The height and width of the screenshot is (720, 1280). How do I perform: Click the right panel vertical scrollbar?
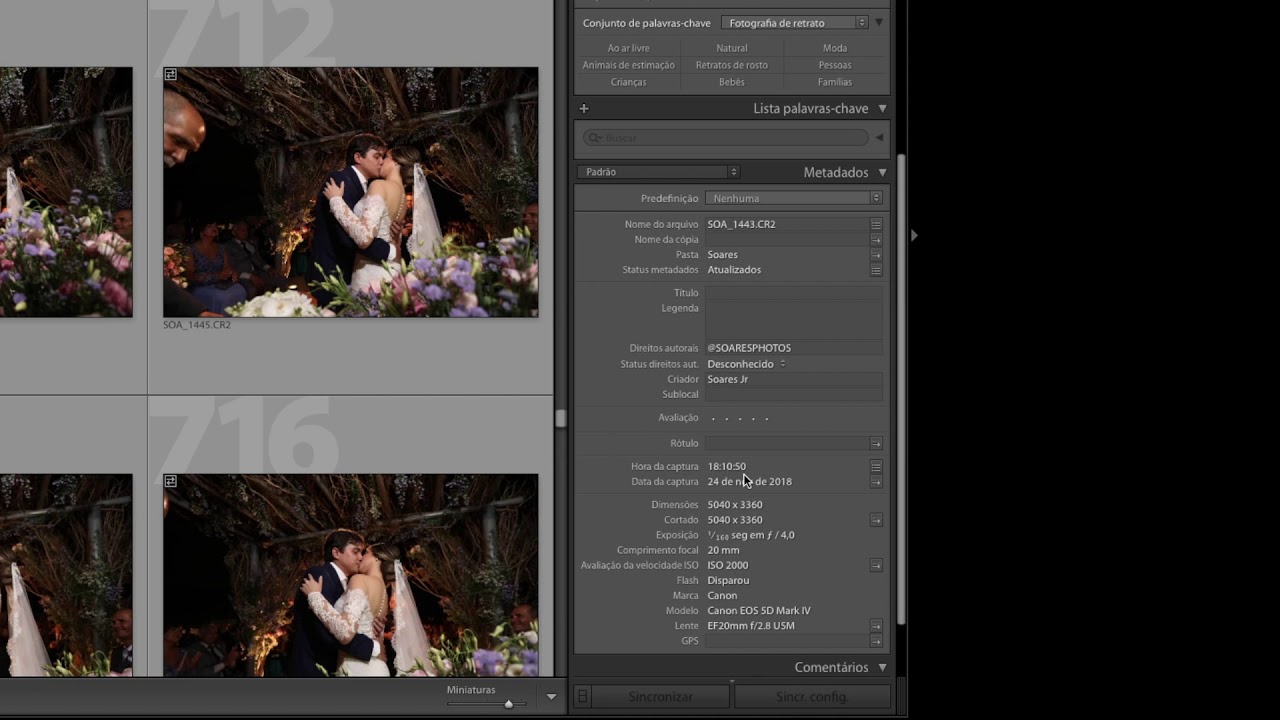pyautogui.click(x=901, y=390)
